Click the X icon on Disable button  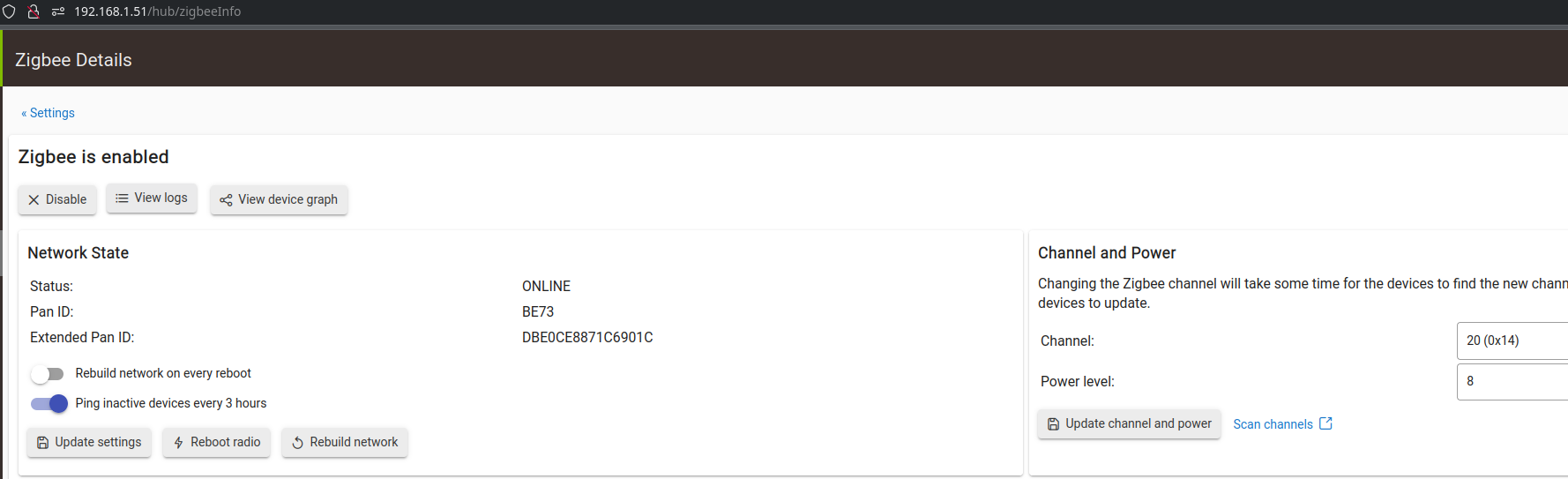coord(34,200)
